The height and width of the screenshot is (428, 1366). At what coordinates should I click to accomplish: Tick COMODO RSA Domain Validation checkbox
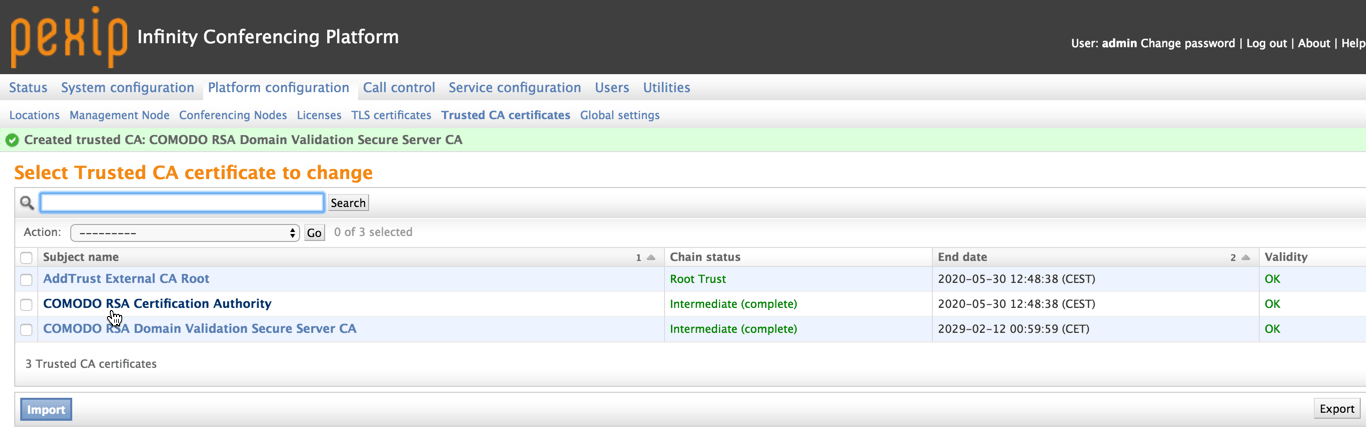tap(27, 330)
